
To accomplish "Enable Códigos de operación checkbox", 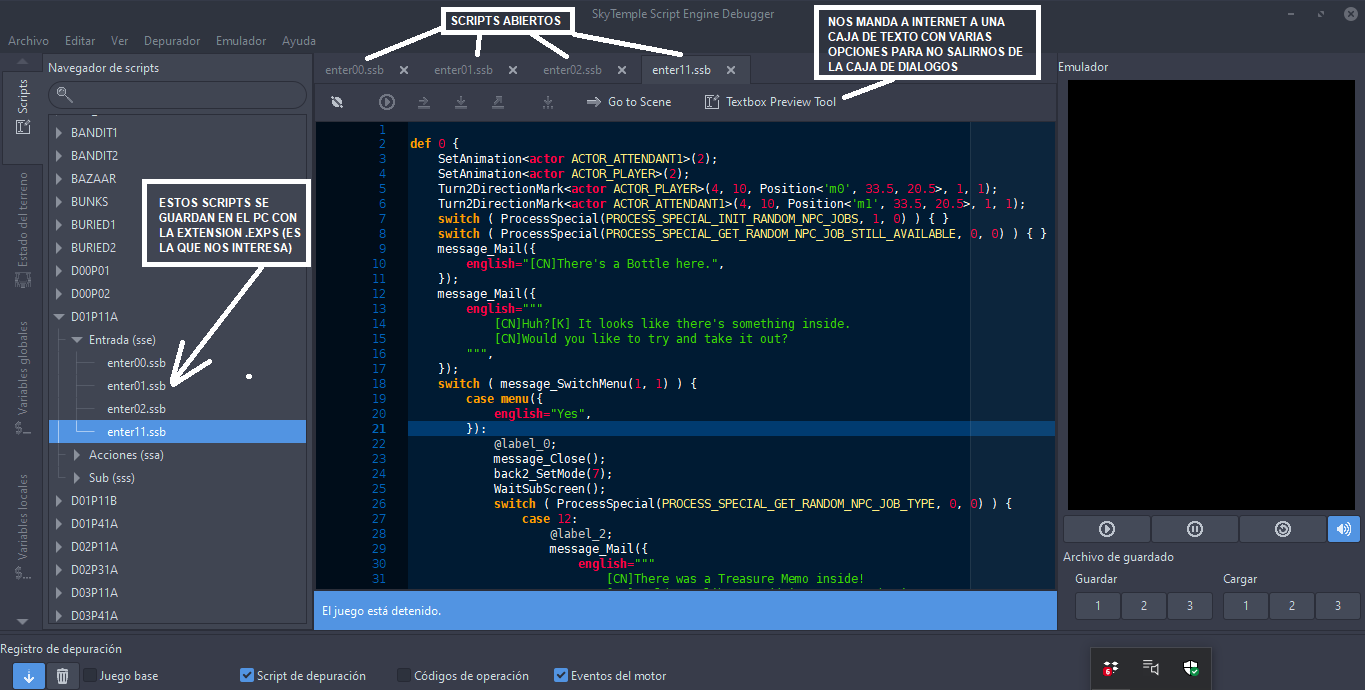I will [404, 676].
